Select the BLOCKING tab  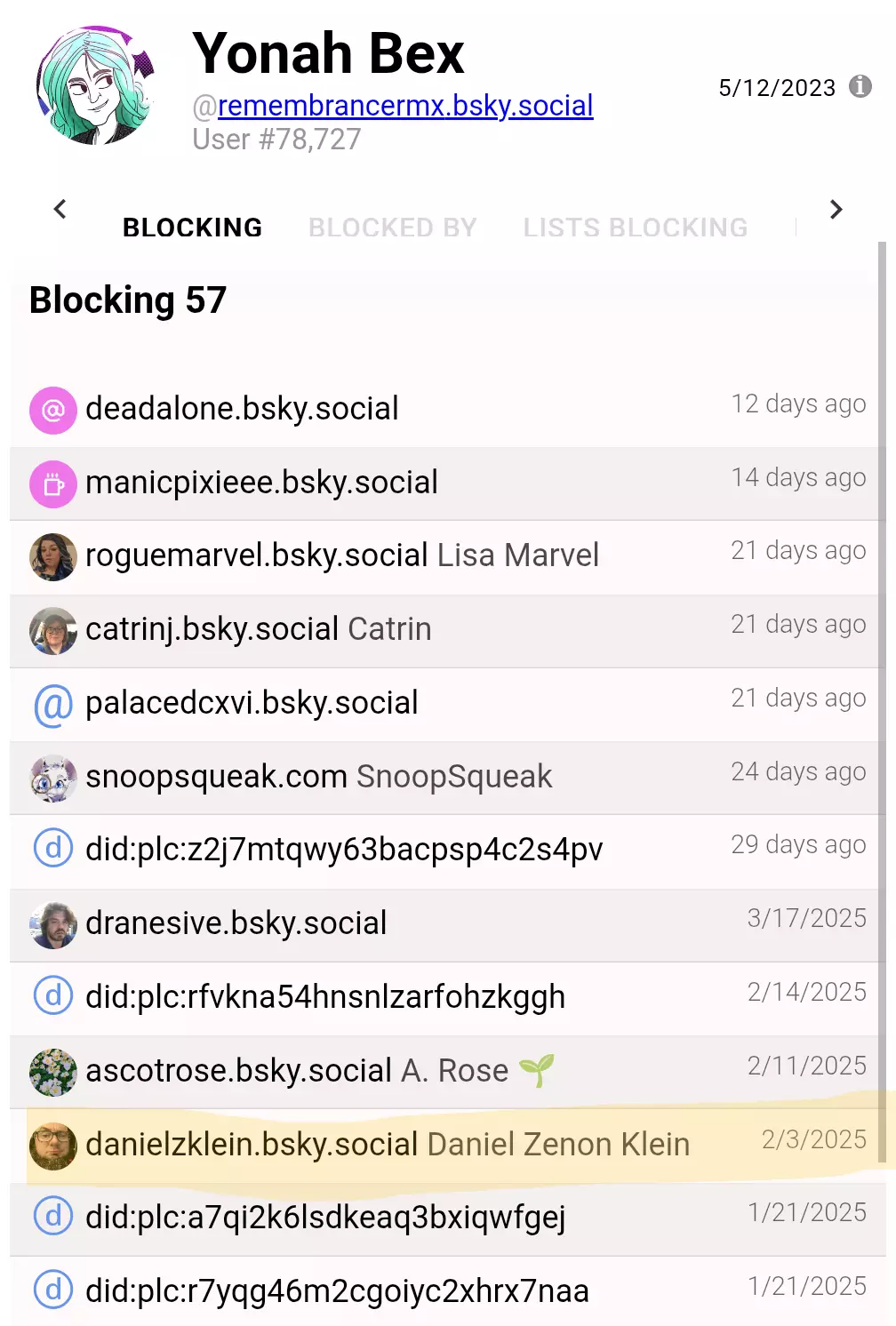pyautogui.click(x=193, y=228)
